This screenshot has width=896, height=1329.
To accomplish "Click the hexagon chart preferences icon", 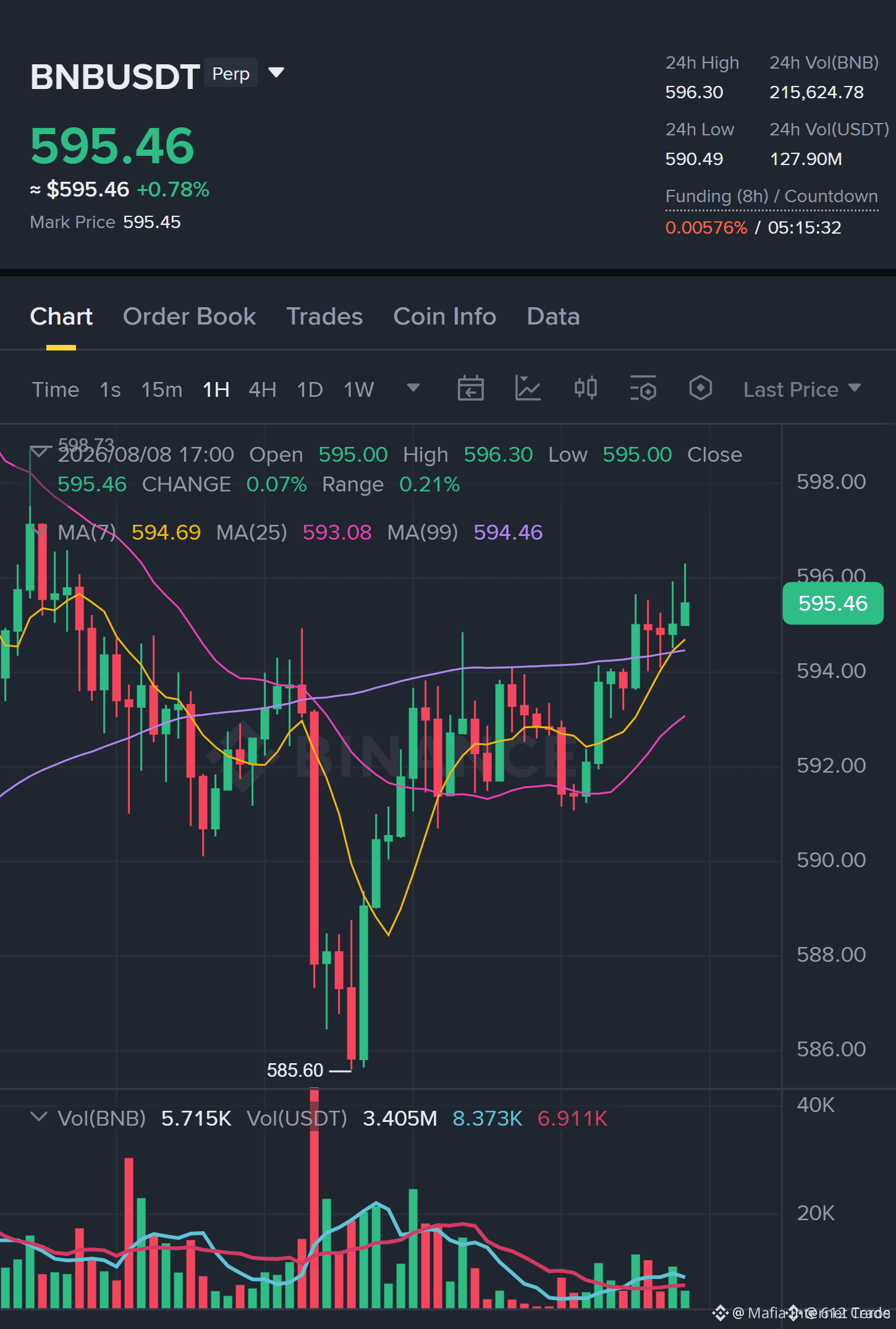I will click(700, 389).
